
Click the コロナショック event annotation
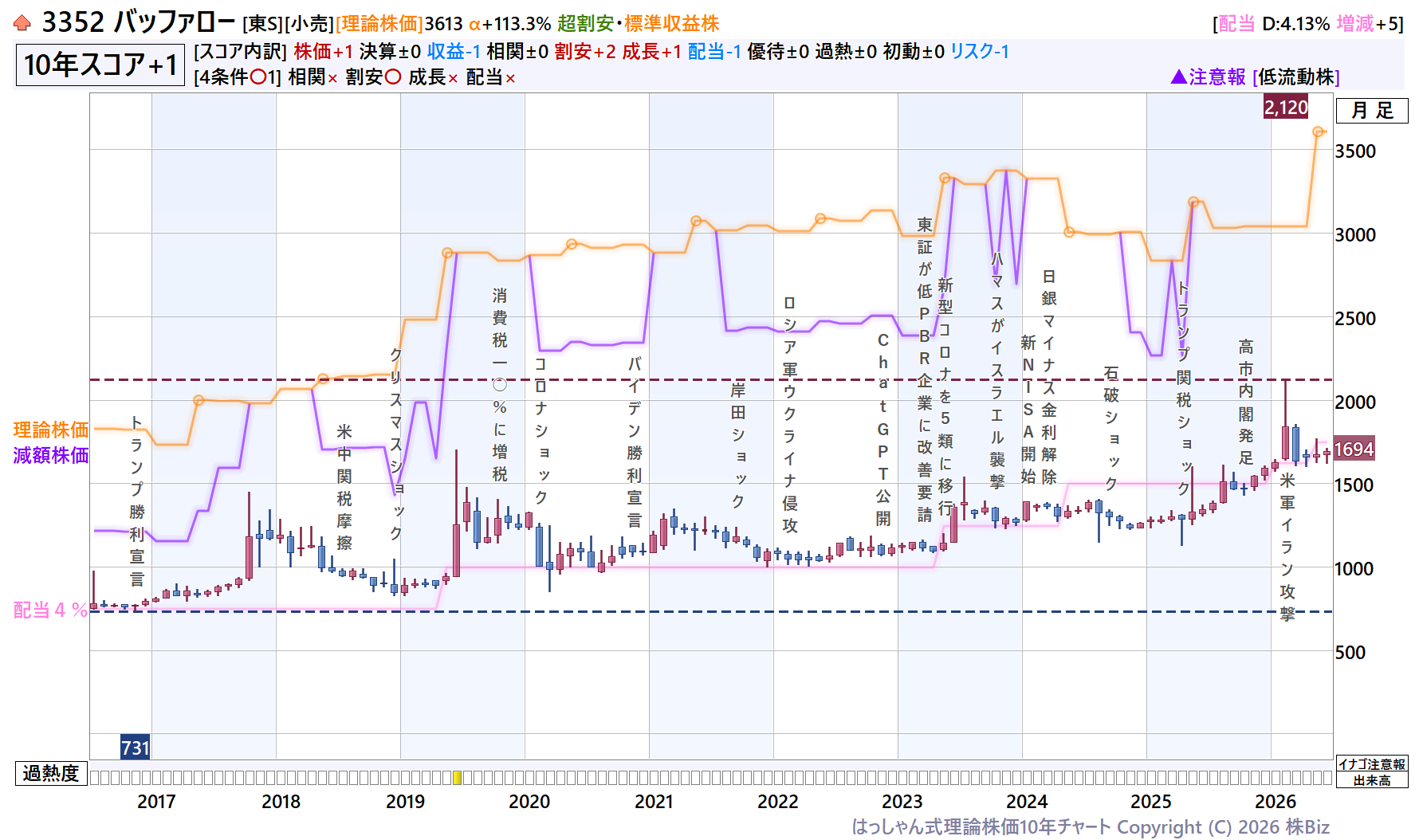(540, 430)
